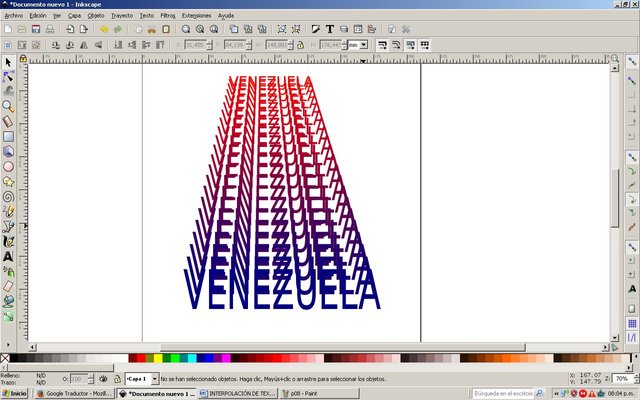Click the no-color X swatch

(5, 358)
